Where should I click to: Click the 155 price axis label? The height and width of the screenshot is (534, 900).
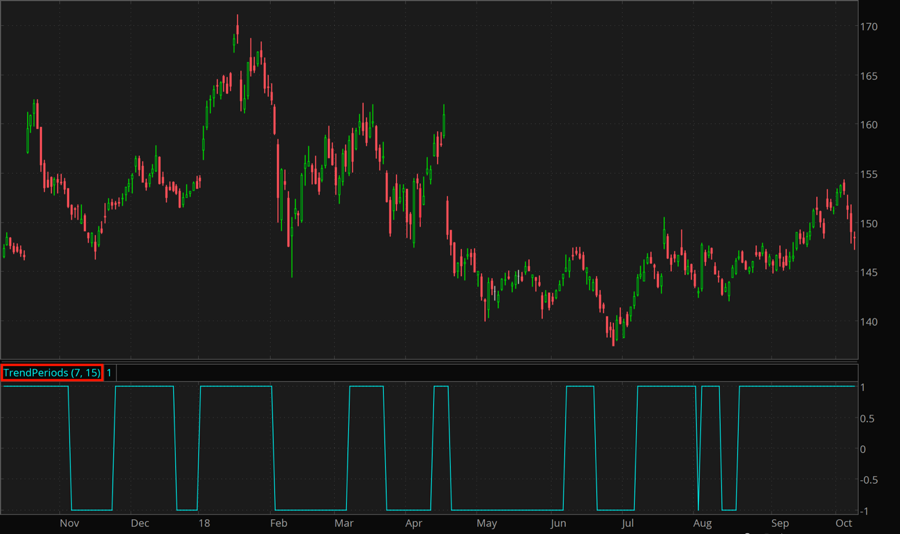tap(870, 175)
